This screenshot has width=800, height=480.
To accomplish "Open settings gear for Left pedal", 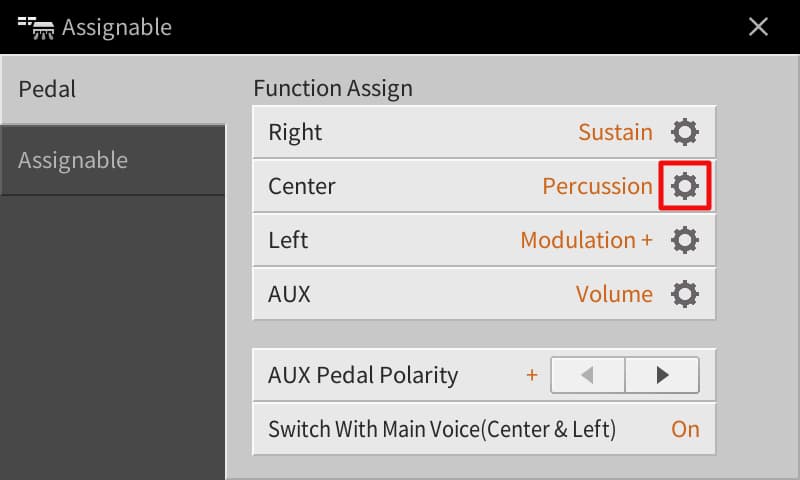I will (684, 240).
